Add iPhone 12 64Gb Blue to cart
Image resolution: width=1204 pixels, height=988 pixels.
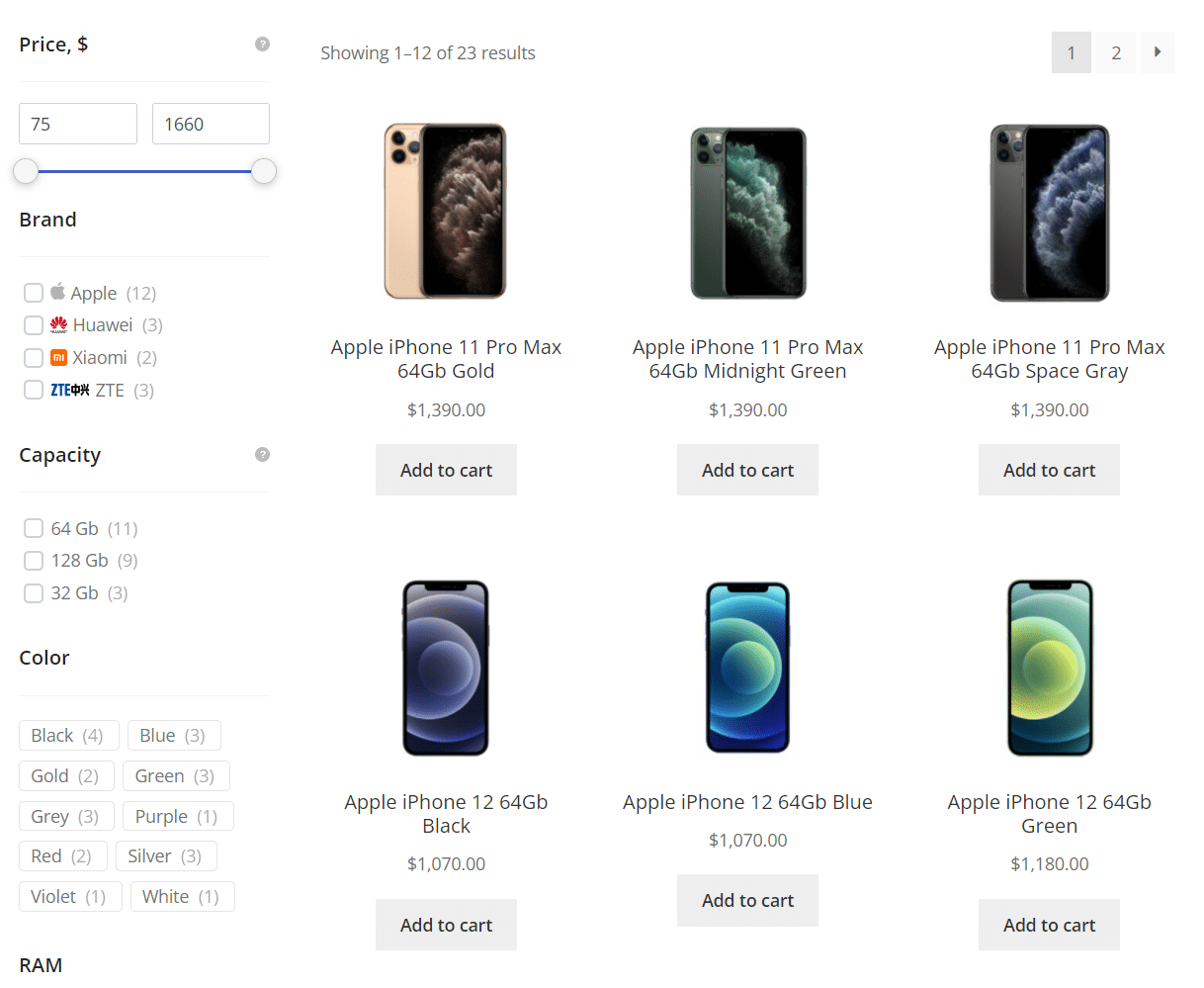[747, 900]
